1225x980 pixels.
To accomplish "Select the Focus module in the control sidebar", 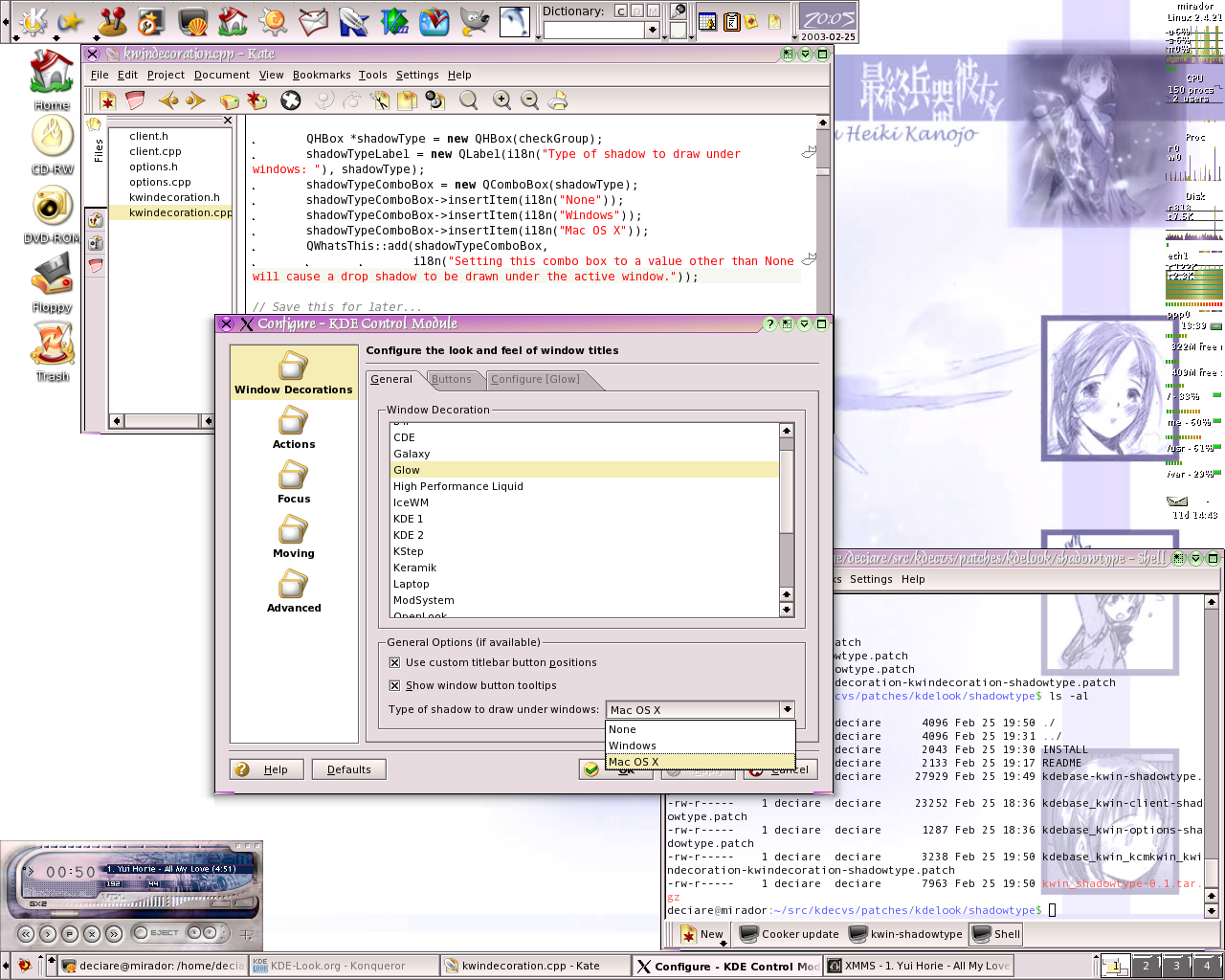I will click(294, 482).
